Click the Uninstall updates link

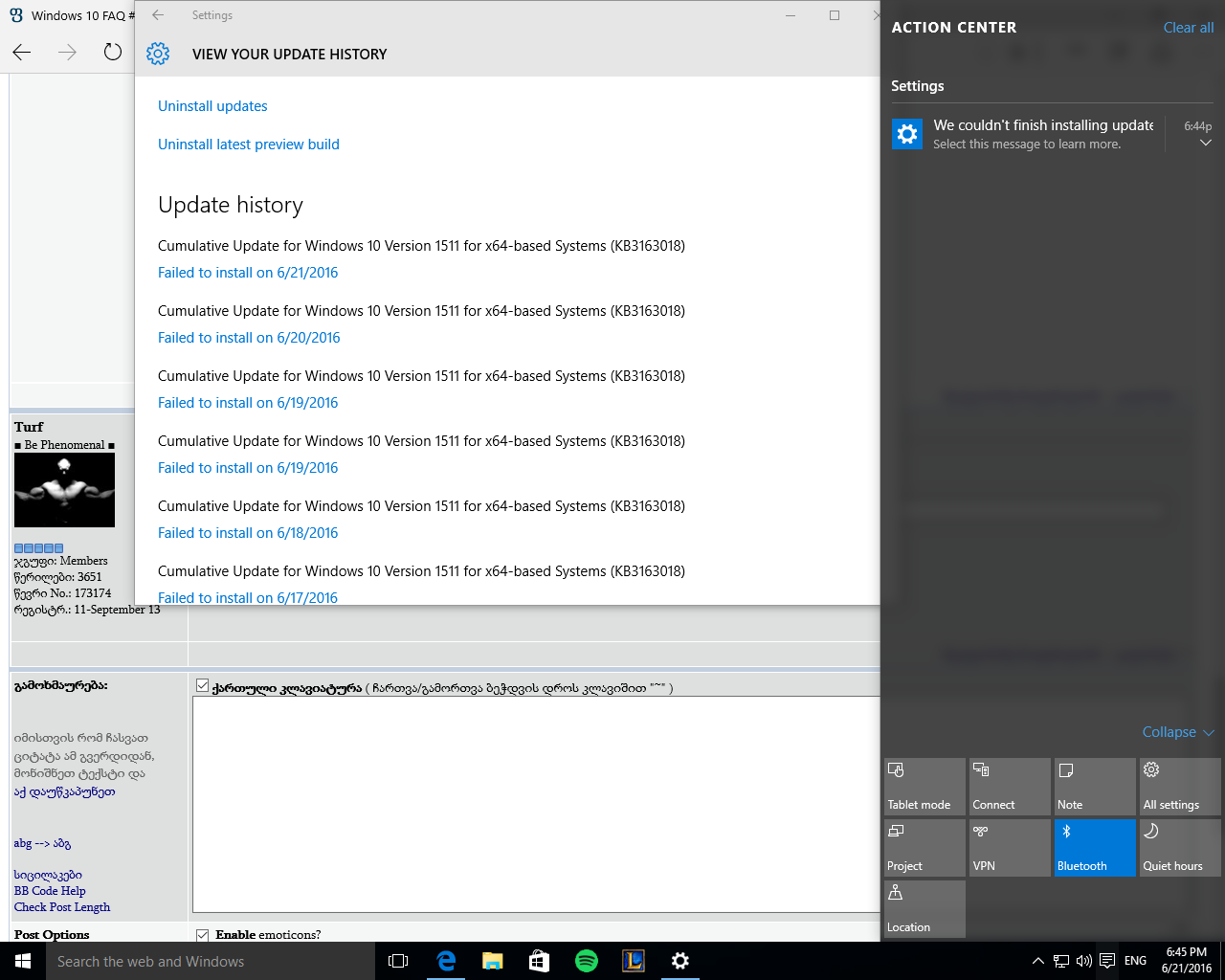pos(212,106)
